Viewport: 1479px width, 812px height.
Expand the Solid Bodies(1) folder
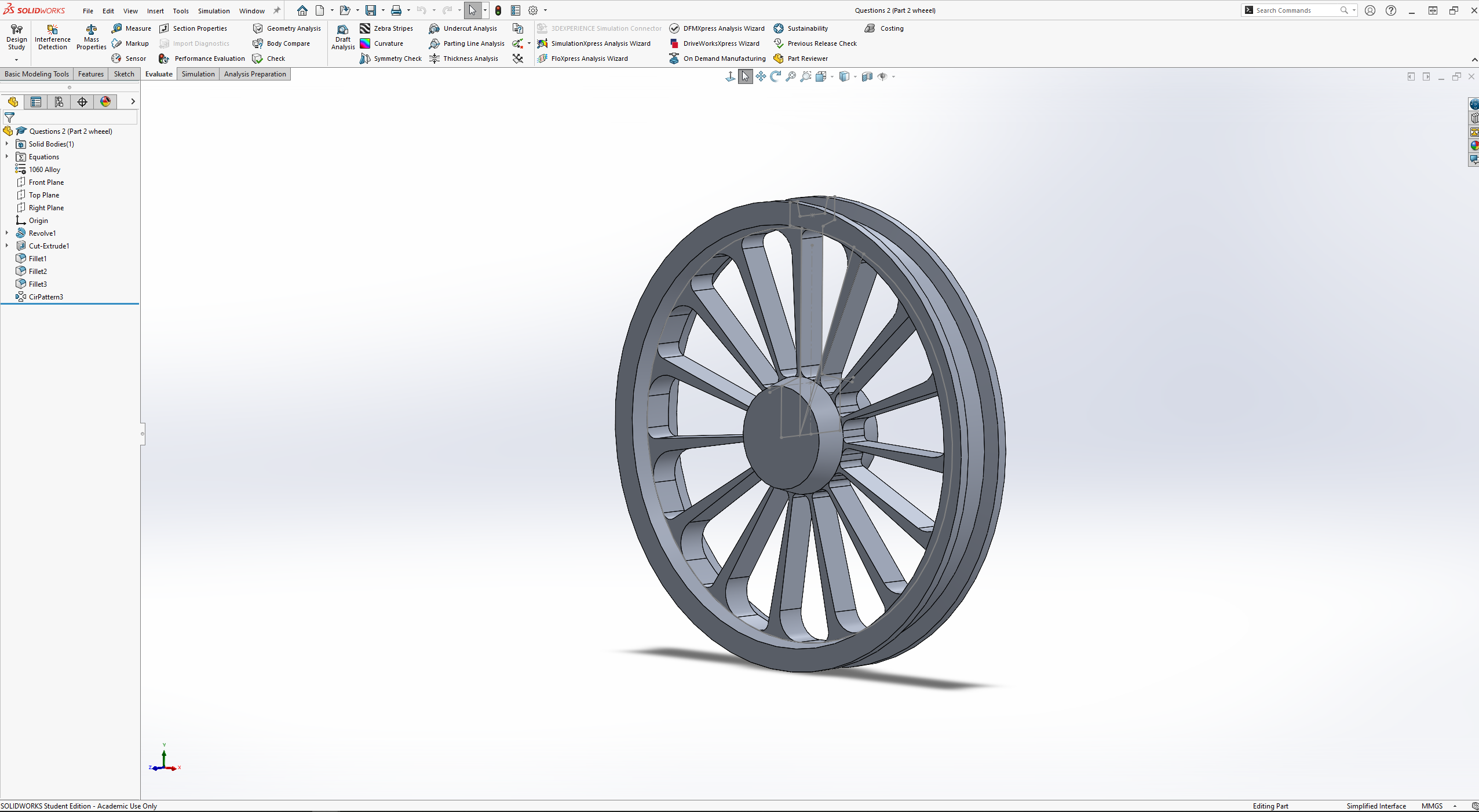click(x=7, y=144)
